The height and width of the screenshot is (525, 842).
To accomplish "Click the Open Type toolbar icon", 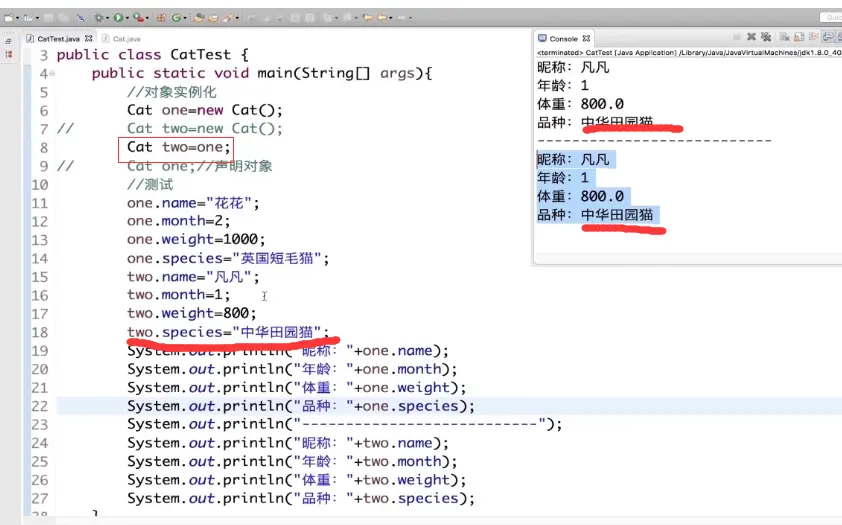I will pos(199,18).
